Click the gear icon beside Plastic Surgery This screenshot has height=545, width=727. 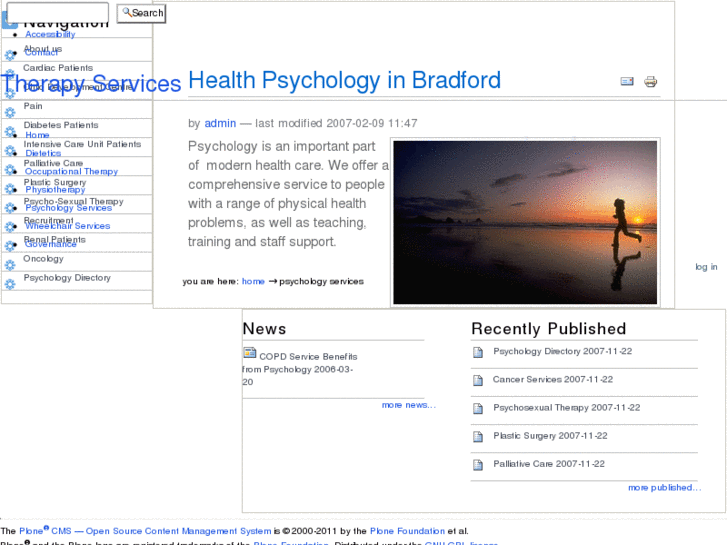tap(10, 189)
